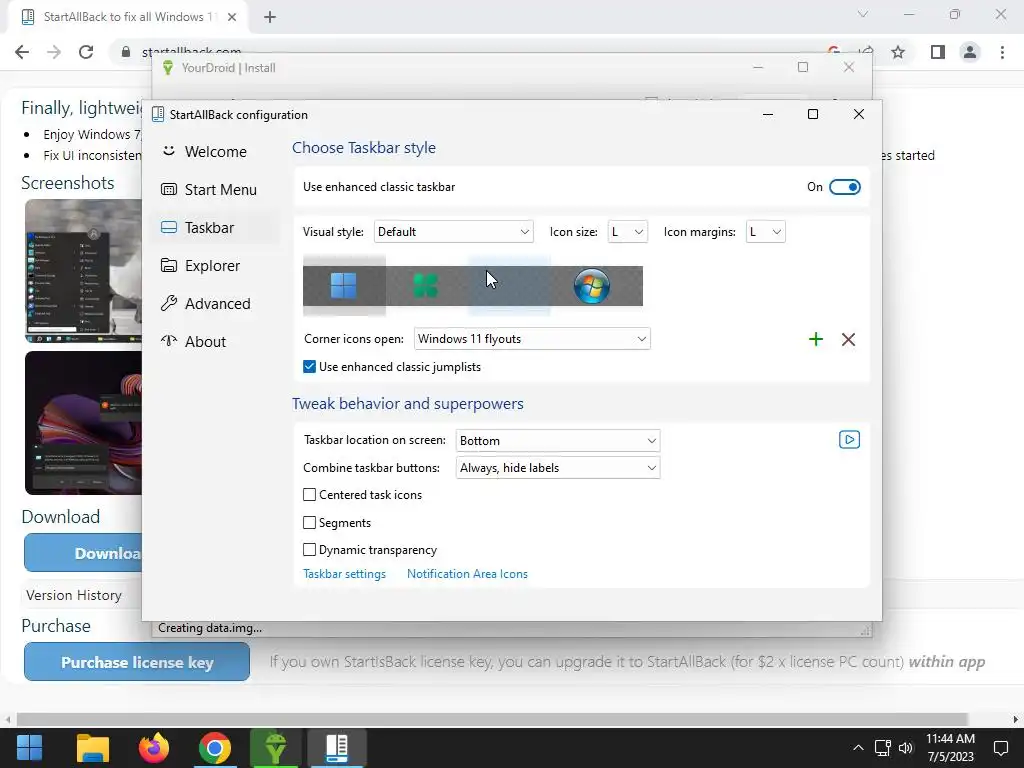This screenshot has width=1024, height=768.
Task: Bookmark this page with the star icon
Action: pyautogui.click(x=898, y=52)
